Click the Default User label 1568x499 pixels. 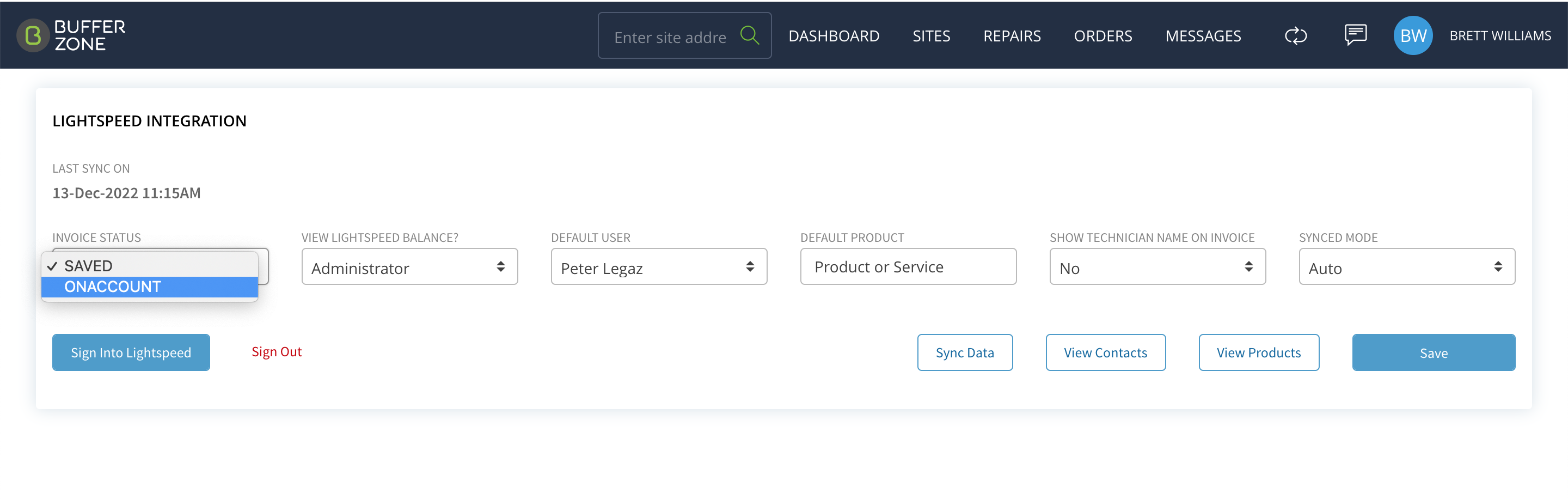(x=590, y=237)
